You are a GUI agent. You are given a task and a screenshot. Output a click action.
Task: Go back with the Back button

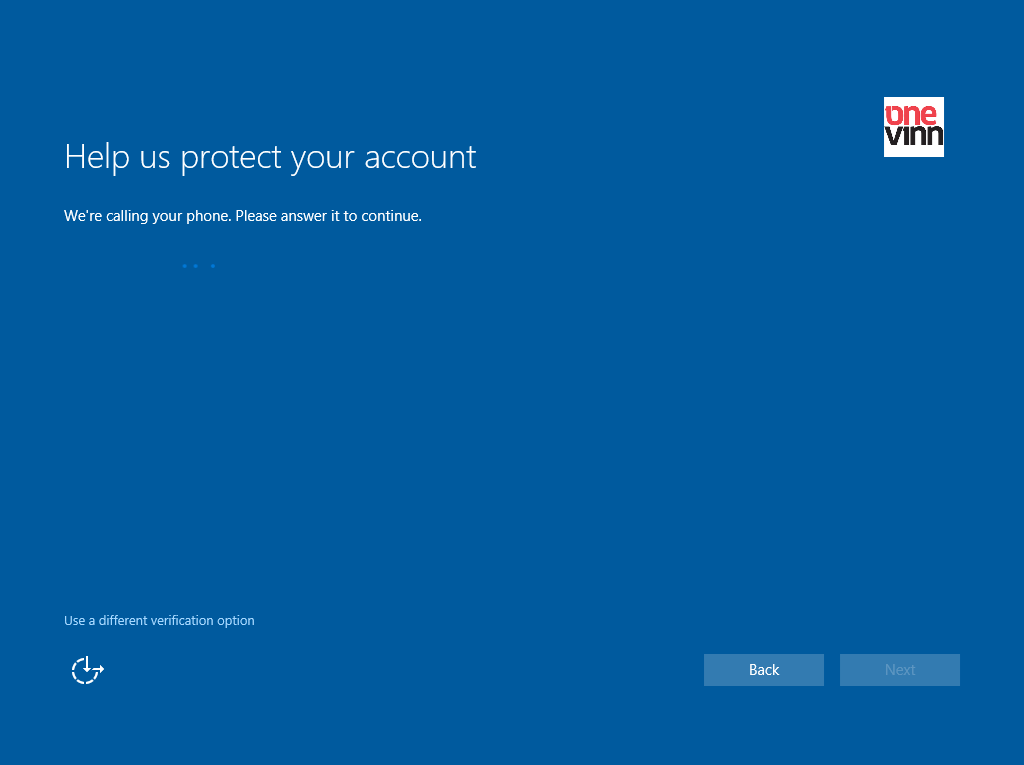tap(763, 670)
